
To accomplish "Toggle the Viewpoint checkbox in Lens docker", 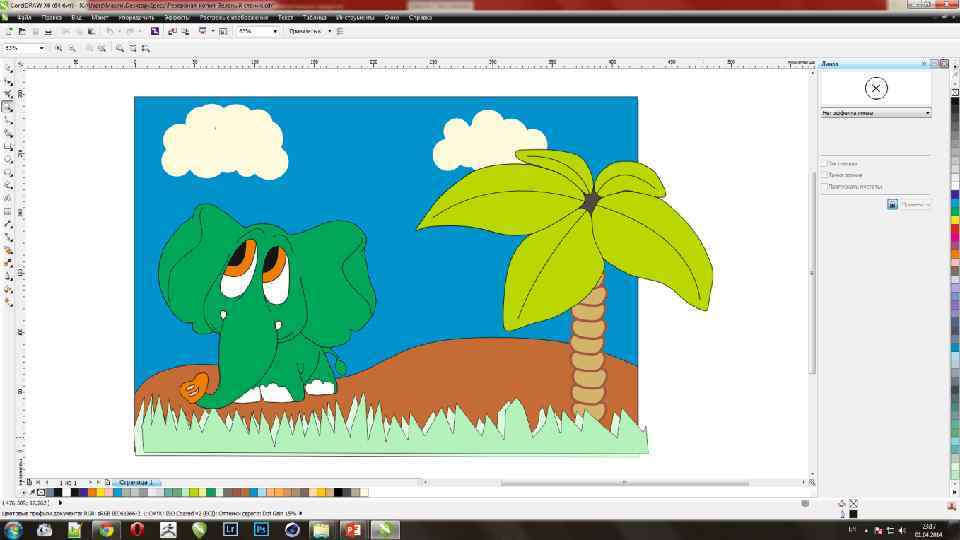I will pos(824,175).
